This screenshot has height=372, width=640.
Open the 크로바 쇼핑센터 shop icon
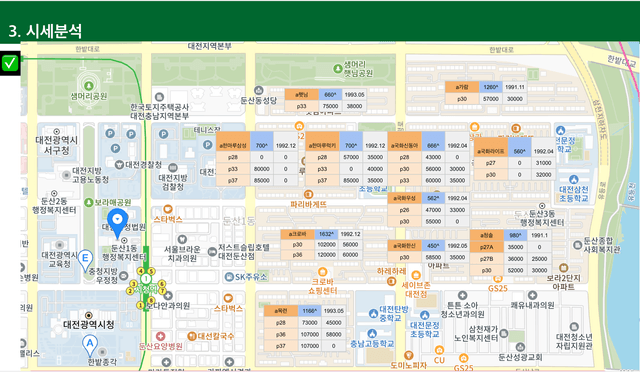click(322, 272)
